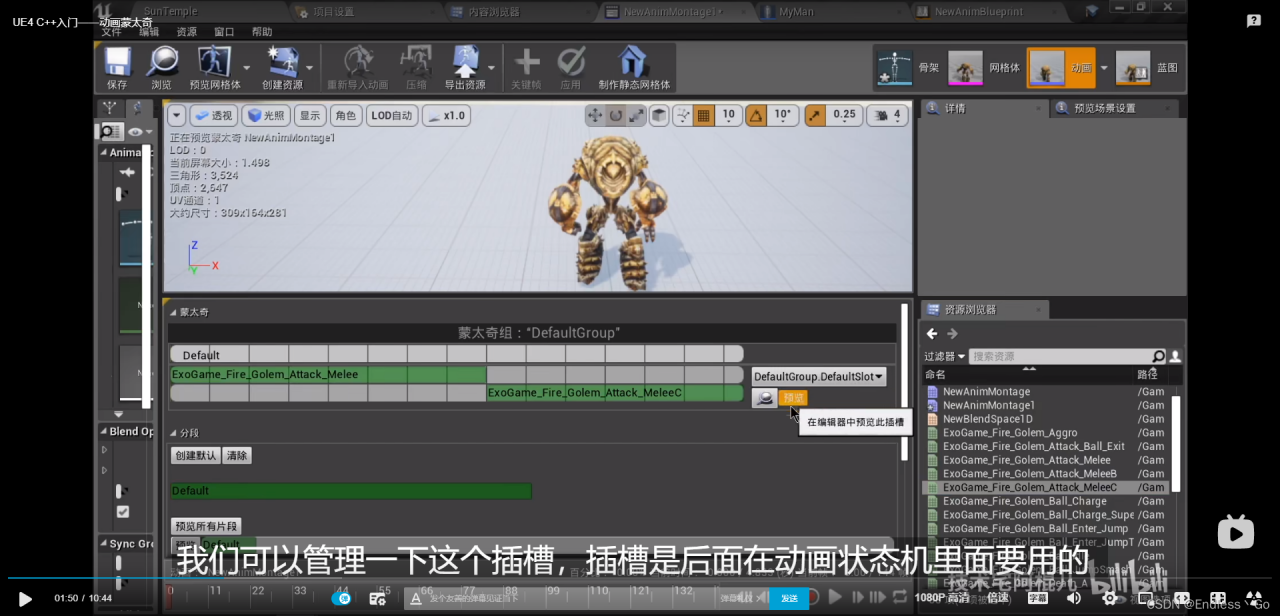1280x616 pixels.
Task: Click the forward arrow in 资源浏览器
Action: point(952,334)
